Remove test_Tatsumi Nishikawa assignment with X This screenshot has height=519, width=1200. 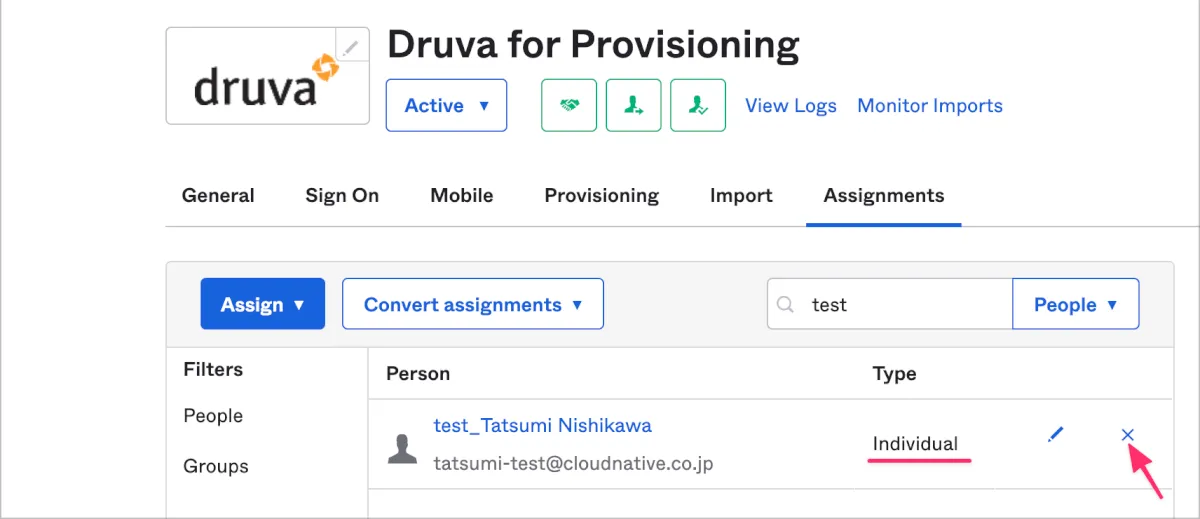click(1127, 435)
